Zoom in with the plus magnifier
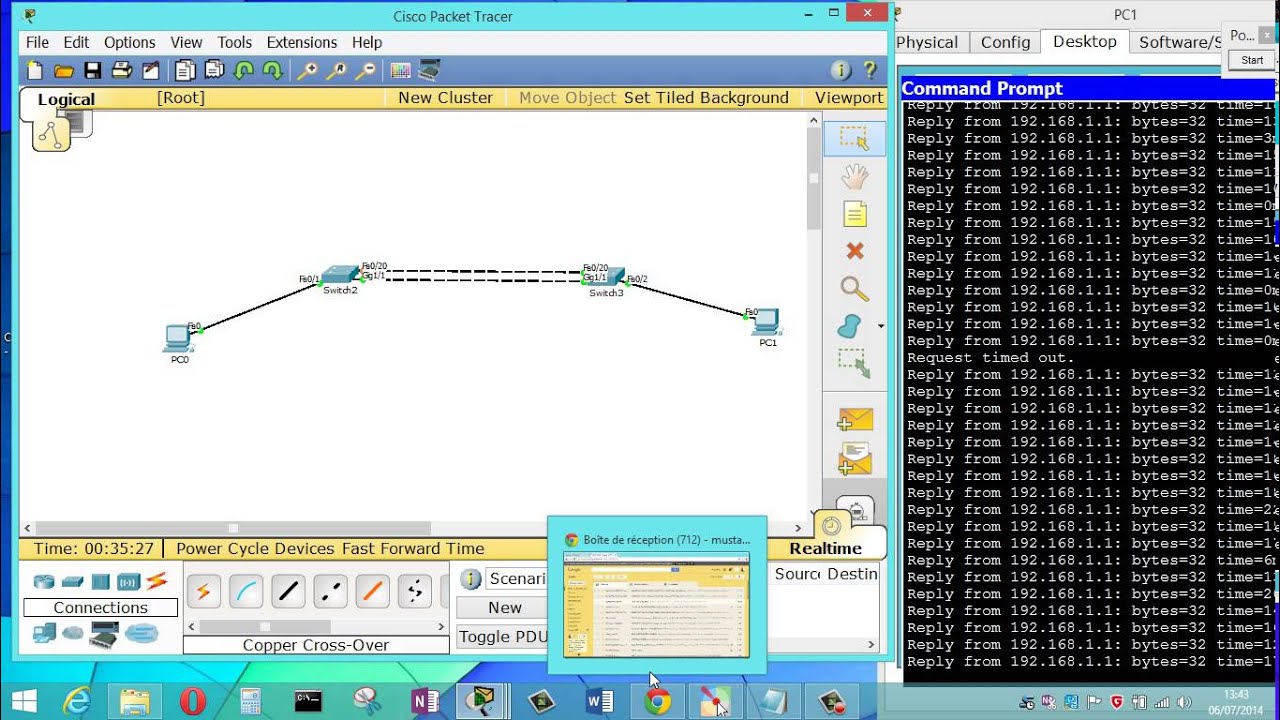This screenshot has width=1280, height=720. [308, 70]
